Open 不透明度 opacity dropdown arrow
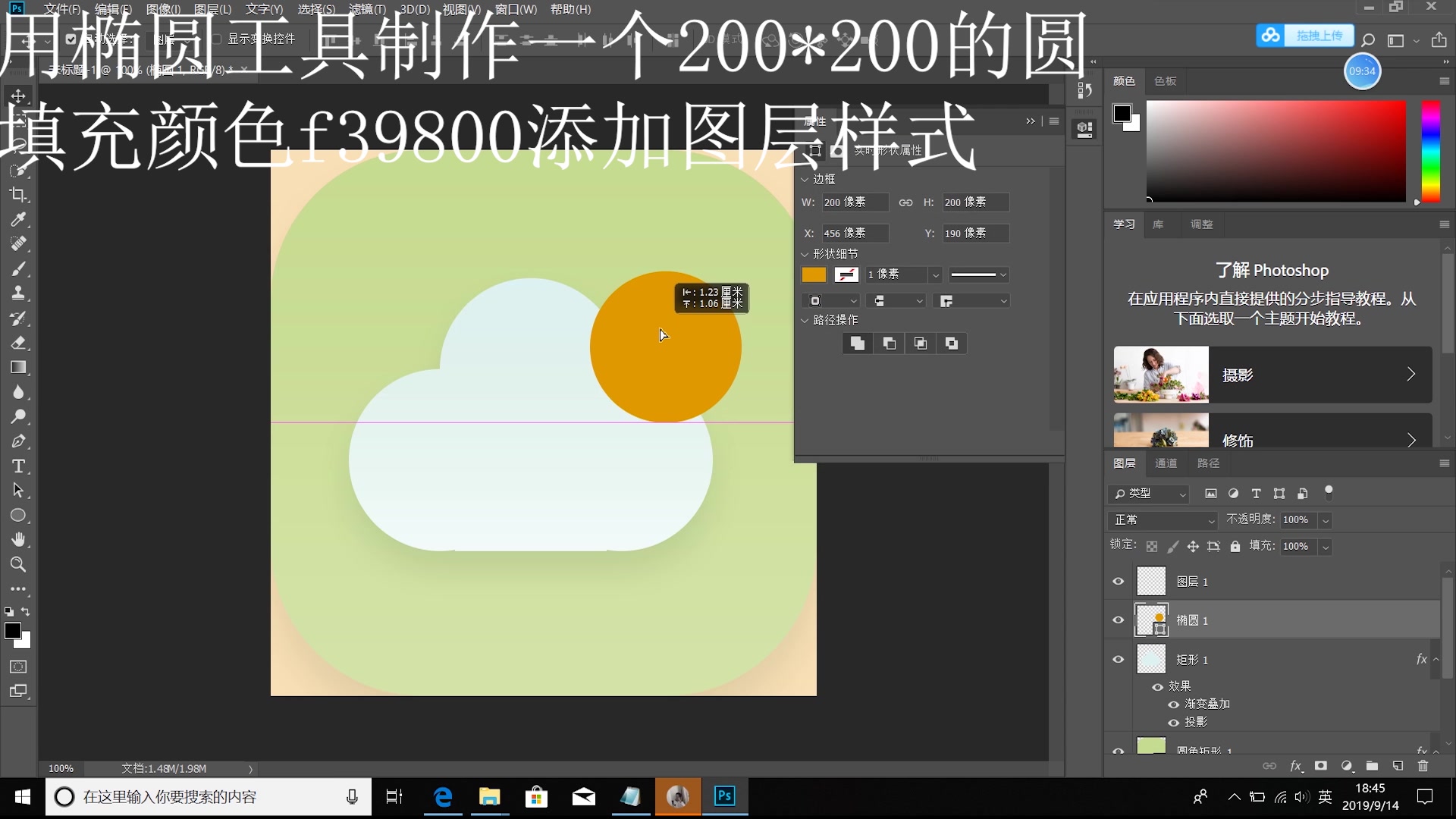Screen dimensions: 1456x819 (x=1326, y=520)
